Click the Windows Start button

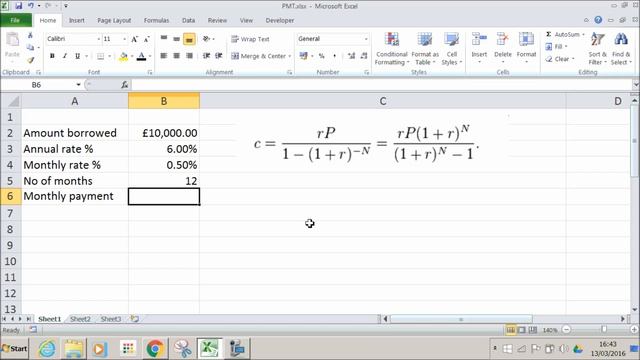[15, 349]
